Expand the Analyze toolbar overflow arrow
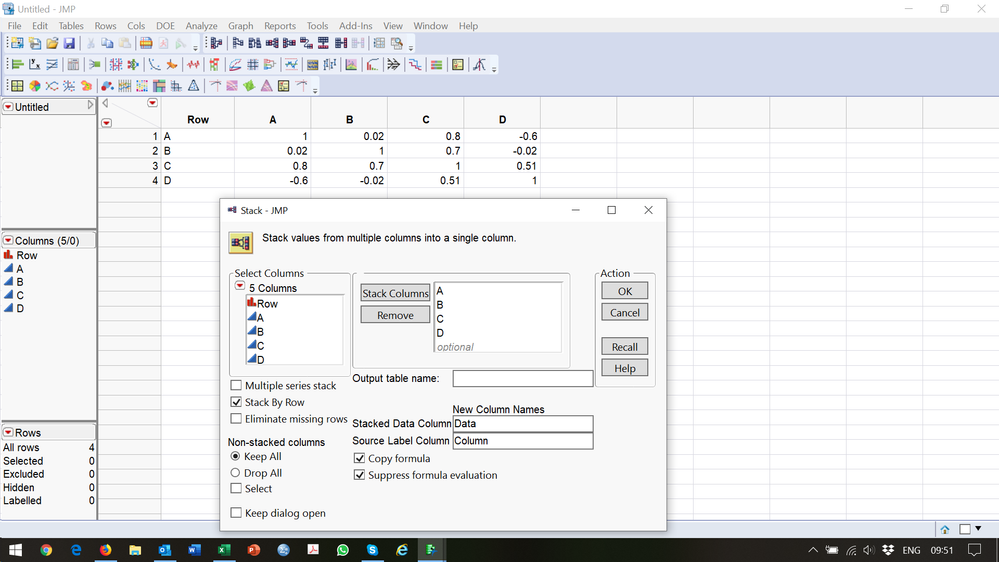The height and width of the screenshot is (562, 999). pos(494,68)
